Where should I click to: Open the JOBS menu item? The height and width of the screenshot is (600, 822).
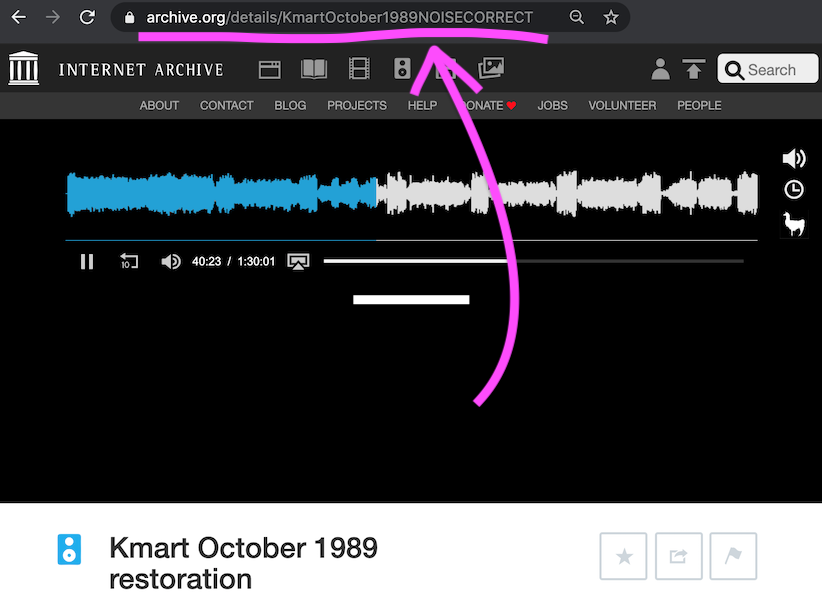pos(552,106)
